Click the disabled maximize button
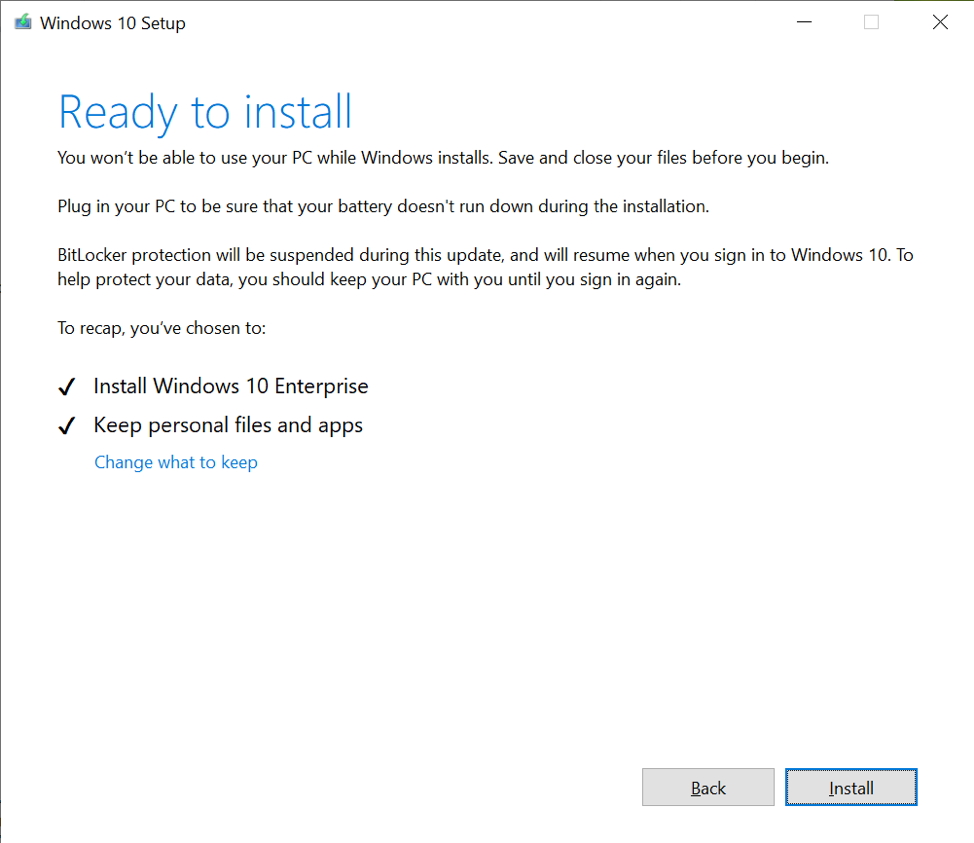The height and width of the screenshot is (843, 974). pyautogui.click(x=870, y=21)
